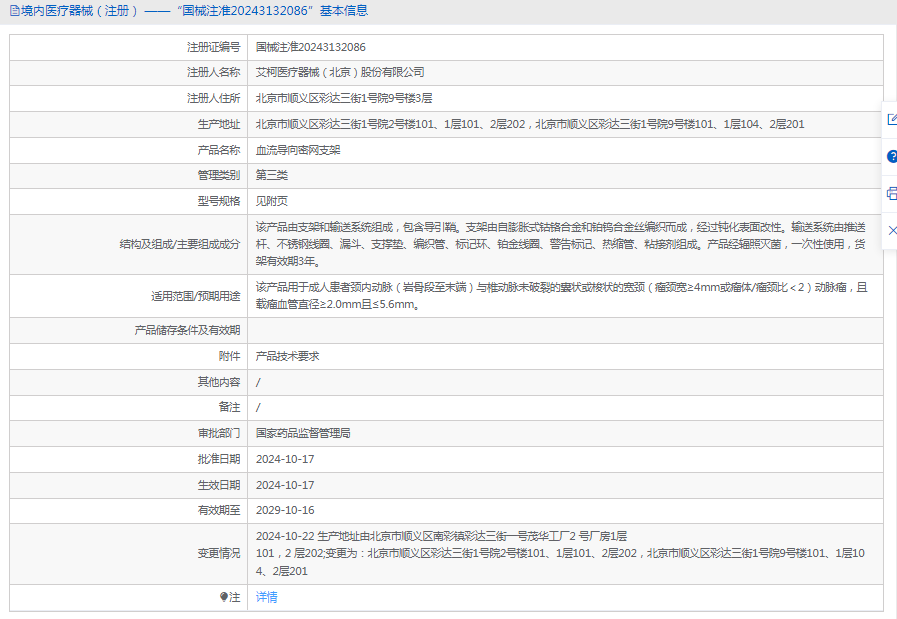
Task: Click the 管理类别 row label
Action: (219, 176)
